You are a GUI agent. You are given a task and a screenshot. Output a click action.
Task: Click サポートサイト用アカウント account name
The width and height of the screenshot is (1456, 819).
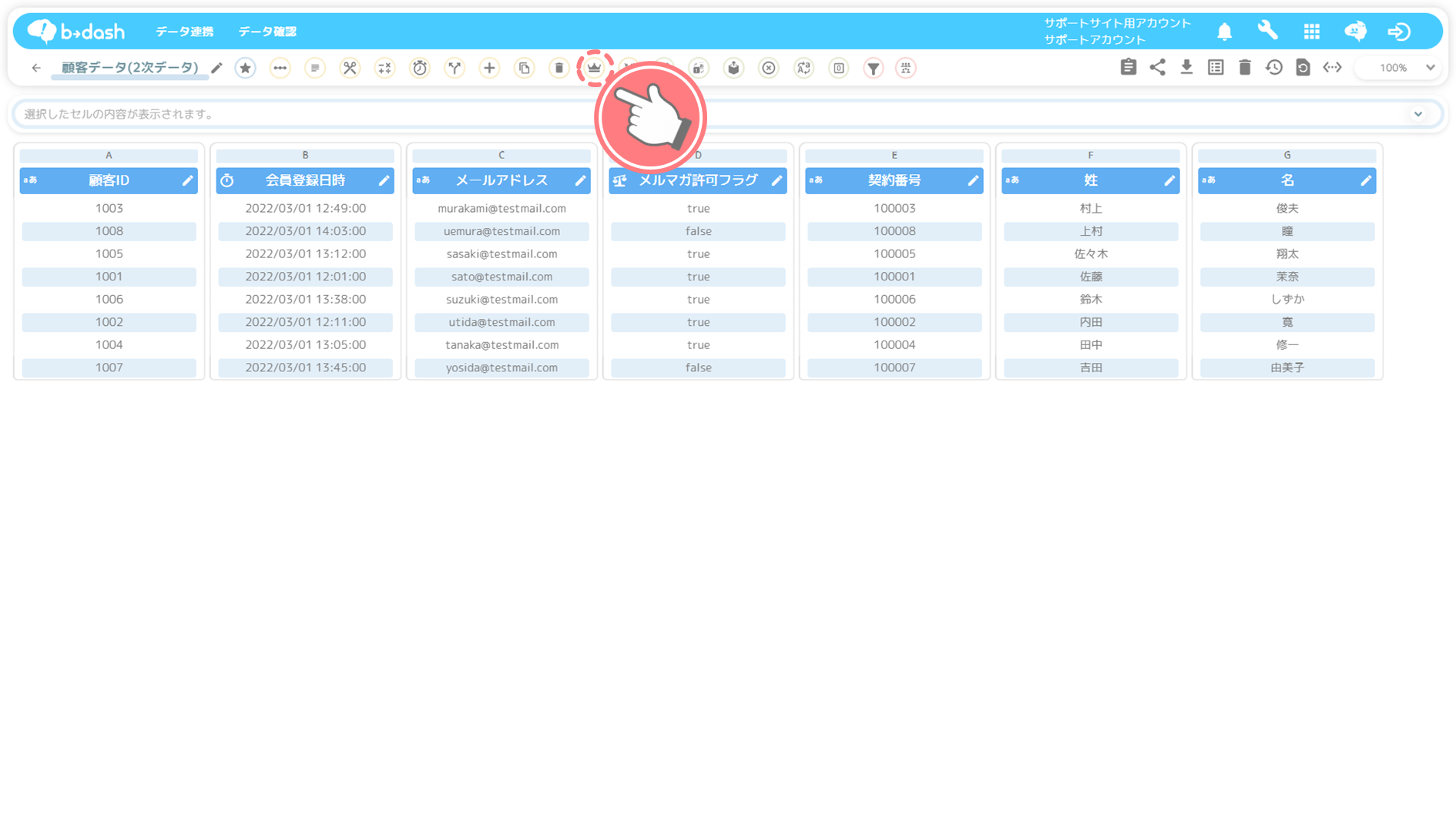coord(1117,23)
